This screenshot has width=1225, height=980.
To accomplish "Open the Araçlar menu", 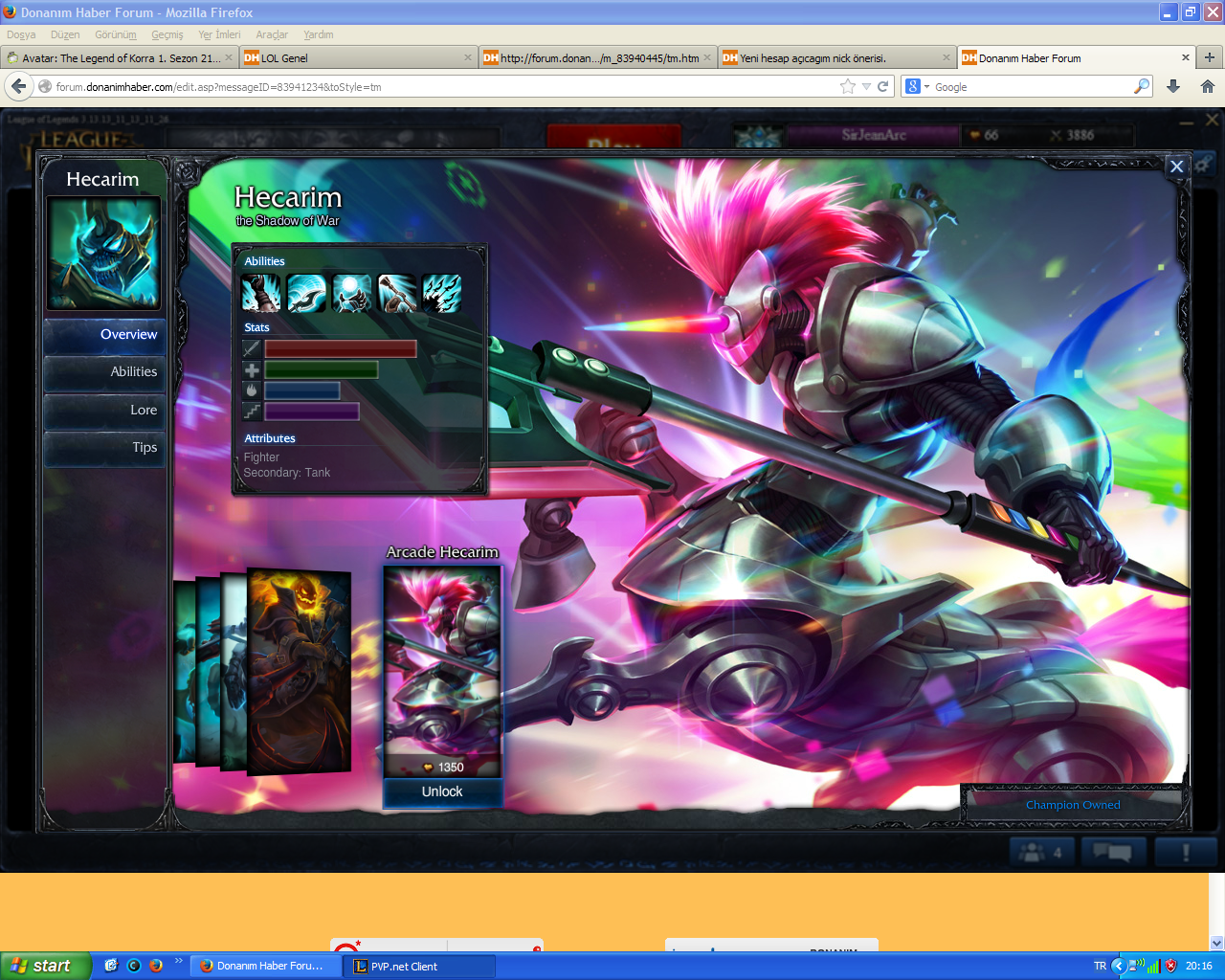I will 272,34.
